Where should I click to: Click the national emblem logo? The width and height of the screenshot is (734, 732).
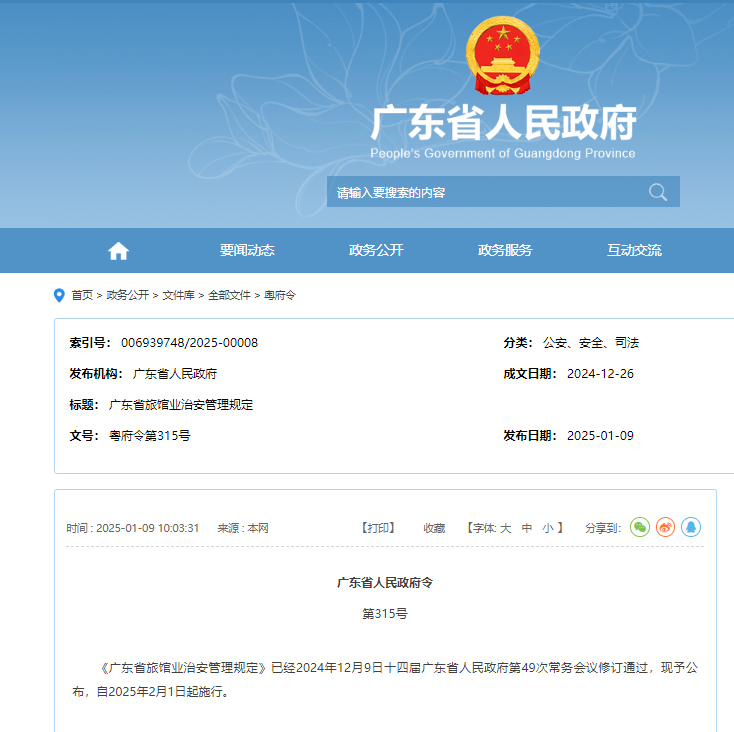coord(502,56)
